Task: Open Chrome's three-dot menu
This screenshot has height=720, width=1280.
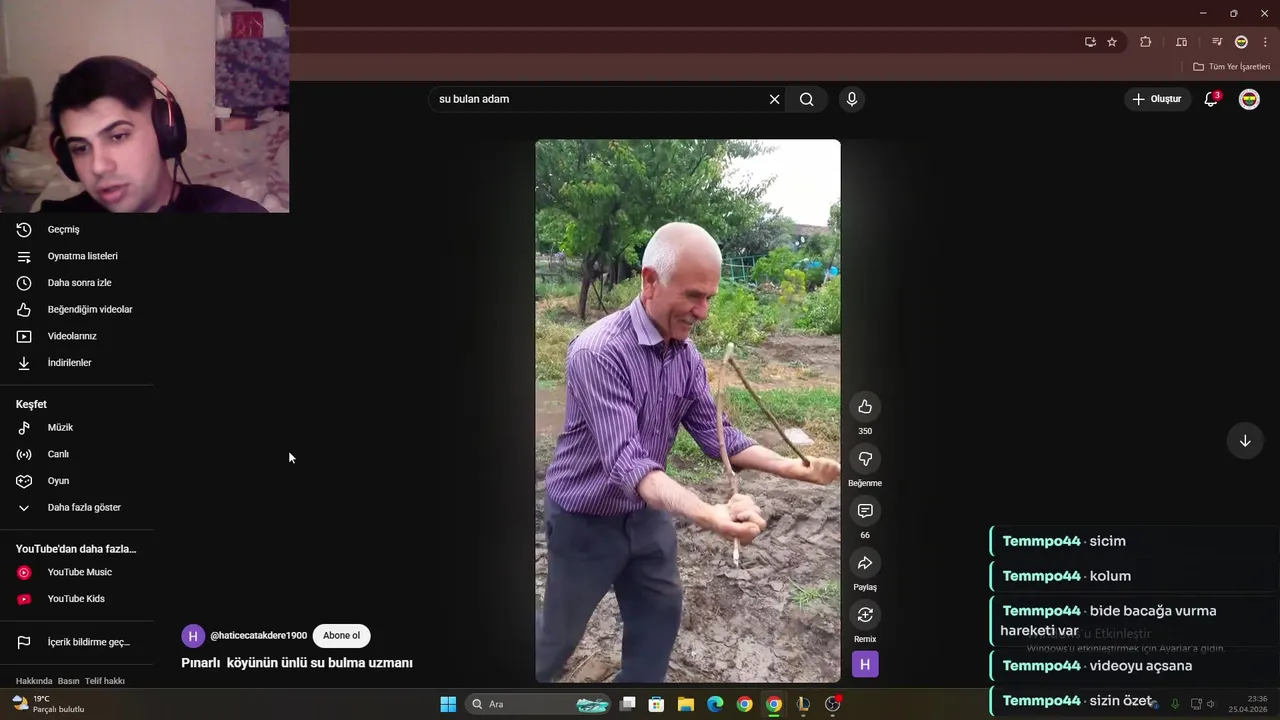Action: click(x=1265, y=42)
